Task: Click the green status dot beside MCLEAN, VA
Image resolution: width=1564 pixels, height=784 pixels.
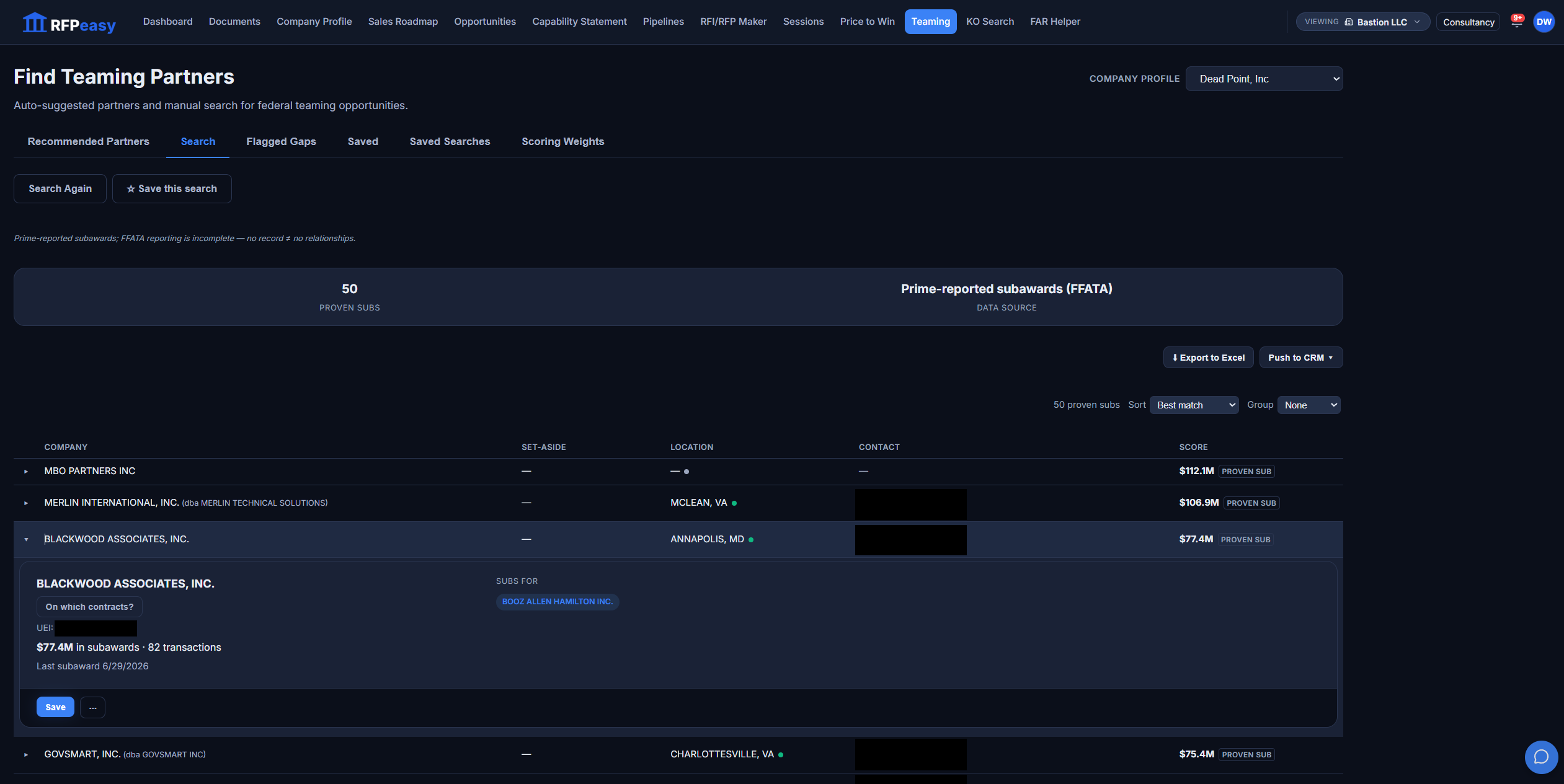Action: coord(734,503)
